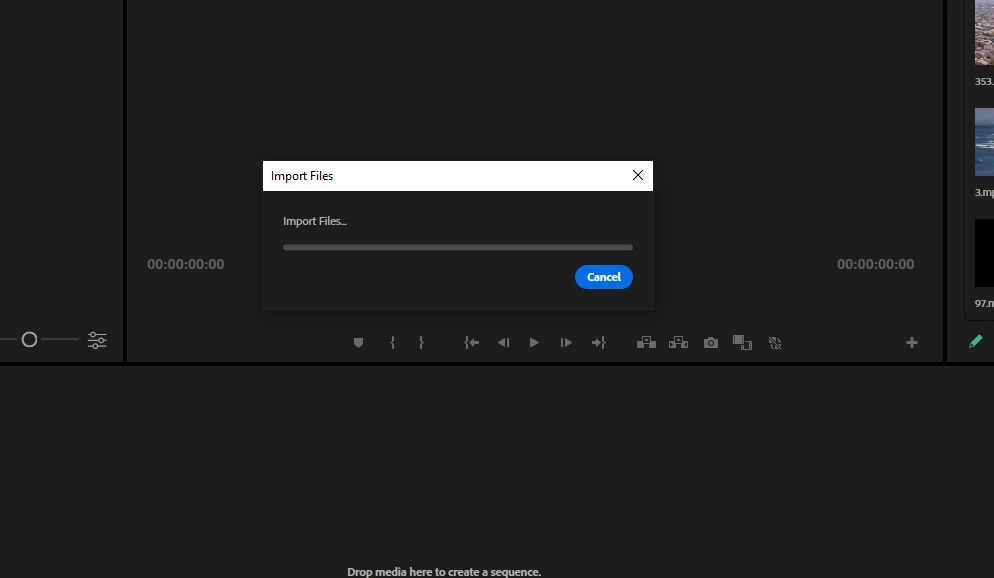Toggle proxies icon in transport bar
The width and height of the screenshot is (994, 578).
click(775, 343)
